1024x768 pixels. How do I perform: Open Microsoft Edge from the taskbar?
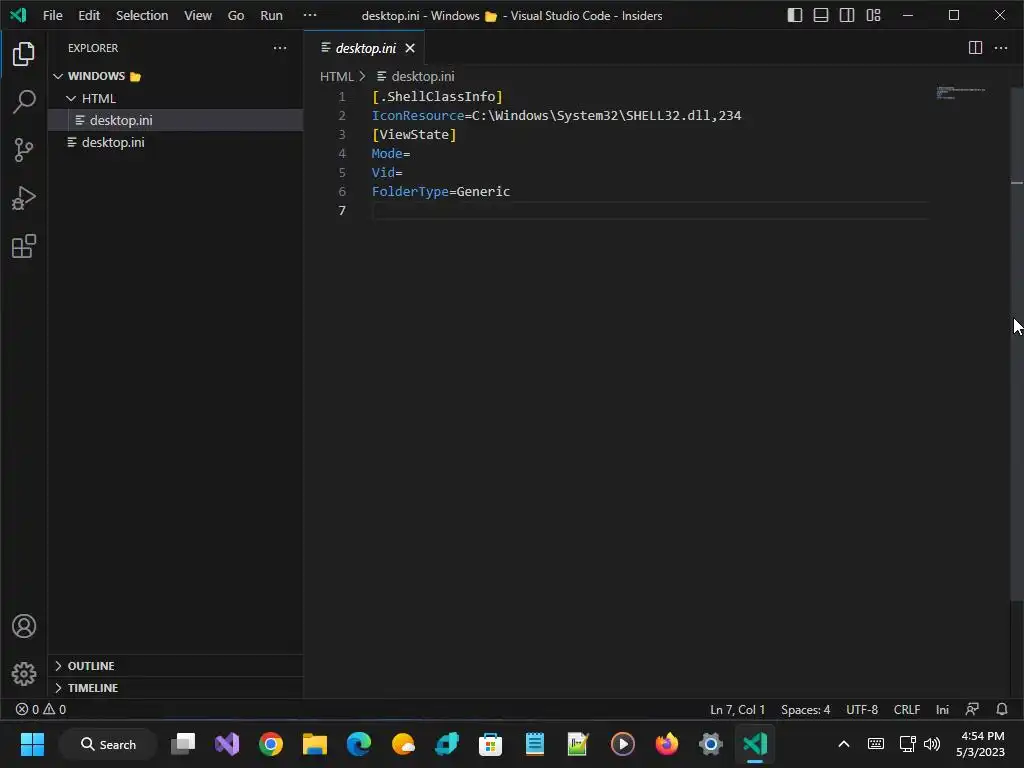(x=359, y=744)
